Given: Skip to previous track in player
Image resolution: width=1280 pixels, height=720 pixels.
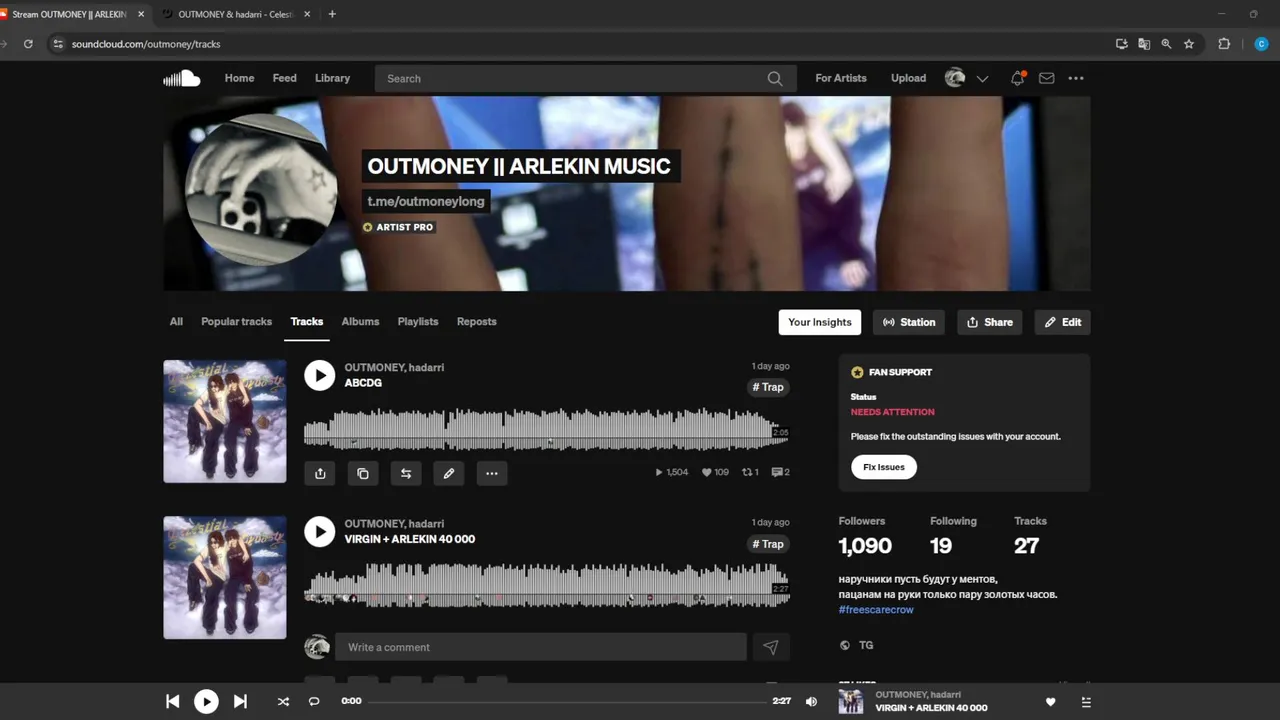Looking at the screenshot, I should [172, 701].
